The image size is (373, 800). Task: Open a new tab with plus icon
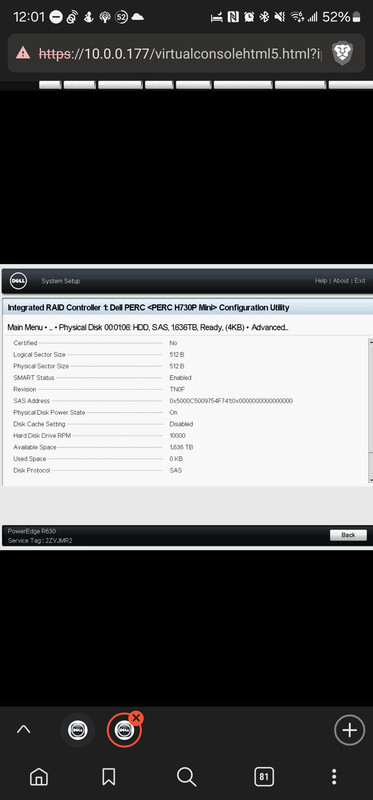click(x=350, y=730)
